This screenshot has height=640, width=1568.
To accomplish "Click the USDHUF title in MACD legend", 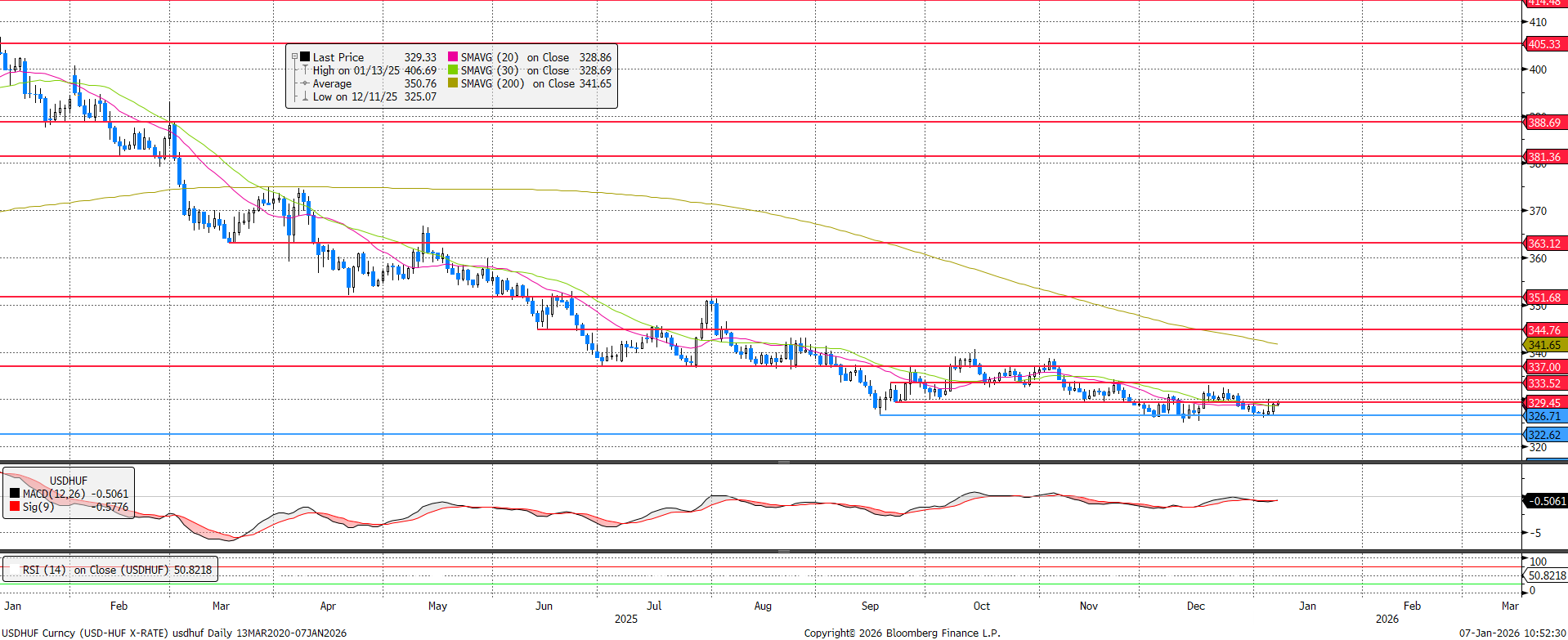I will tap(69, 481).
